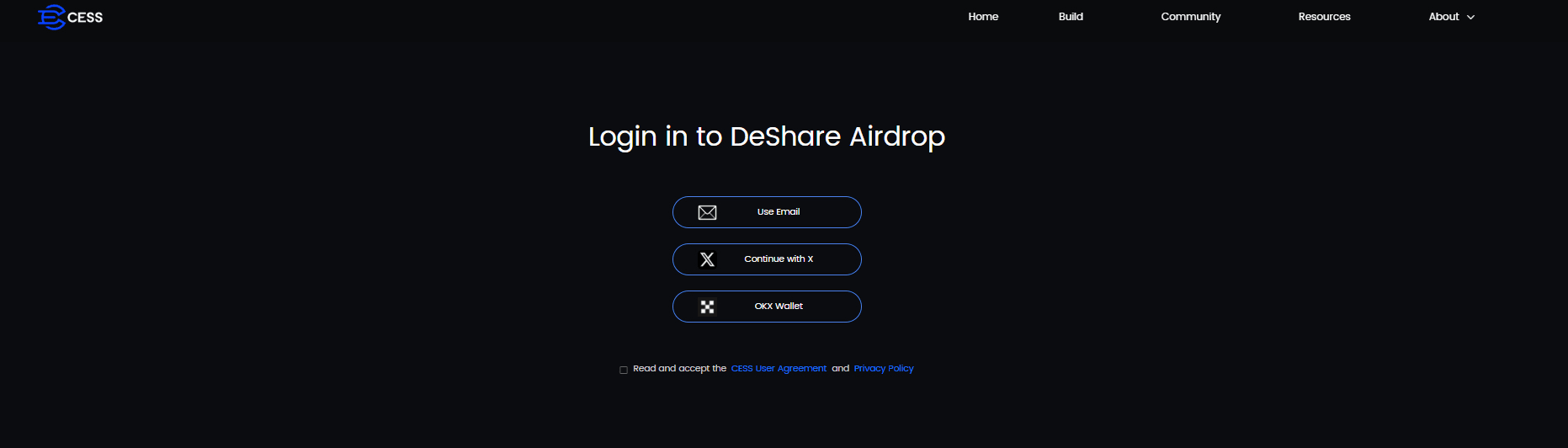Click the CESS logo icon
1568x448 pixels.
point(51,17)
